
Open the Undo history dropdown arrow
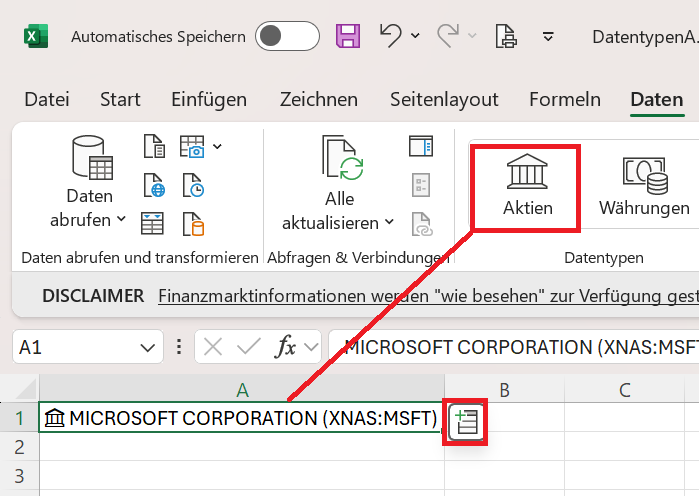coord(415,35)
